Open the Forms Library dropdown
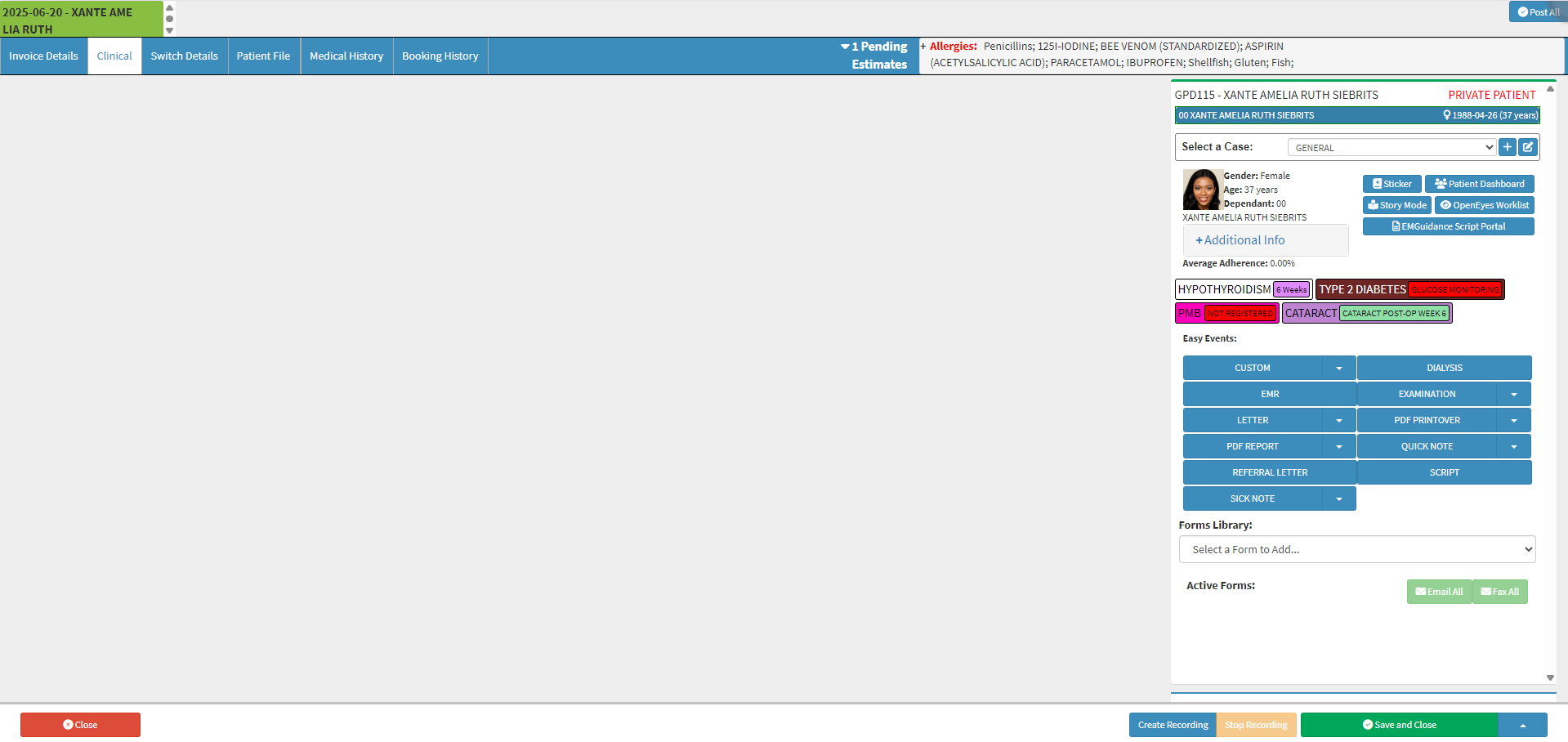The height and width of the screenshot is (742, 1568). click(x=1357, y=549)
